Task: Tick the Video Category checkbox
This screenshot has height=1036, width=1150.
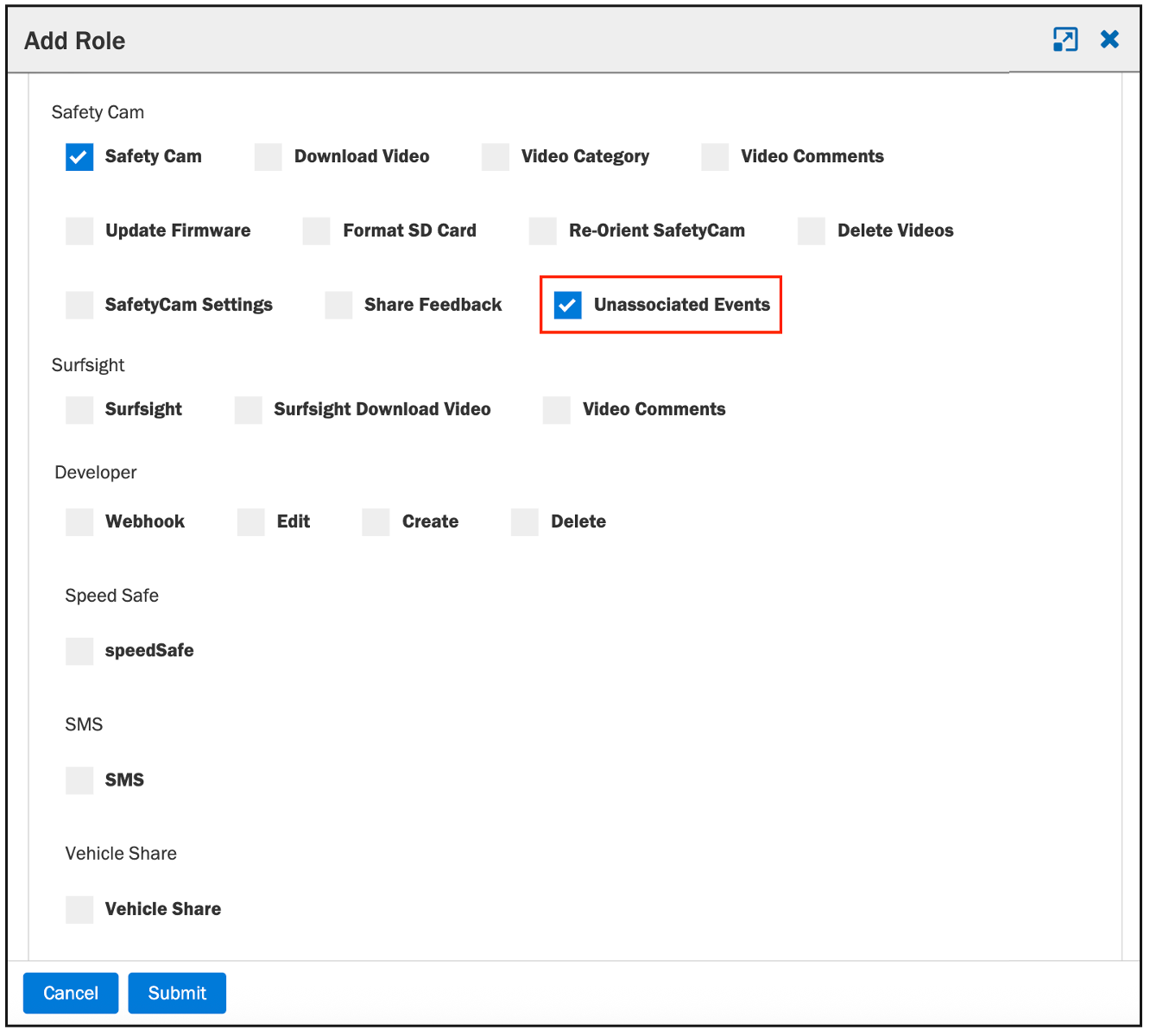Action: (496, 157)
